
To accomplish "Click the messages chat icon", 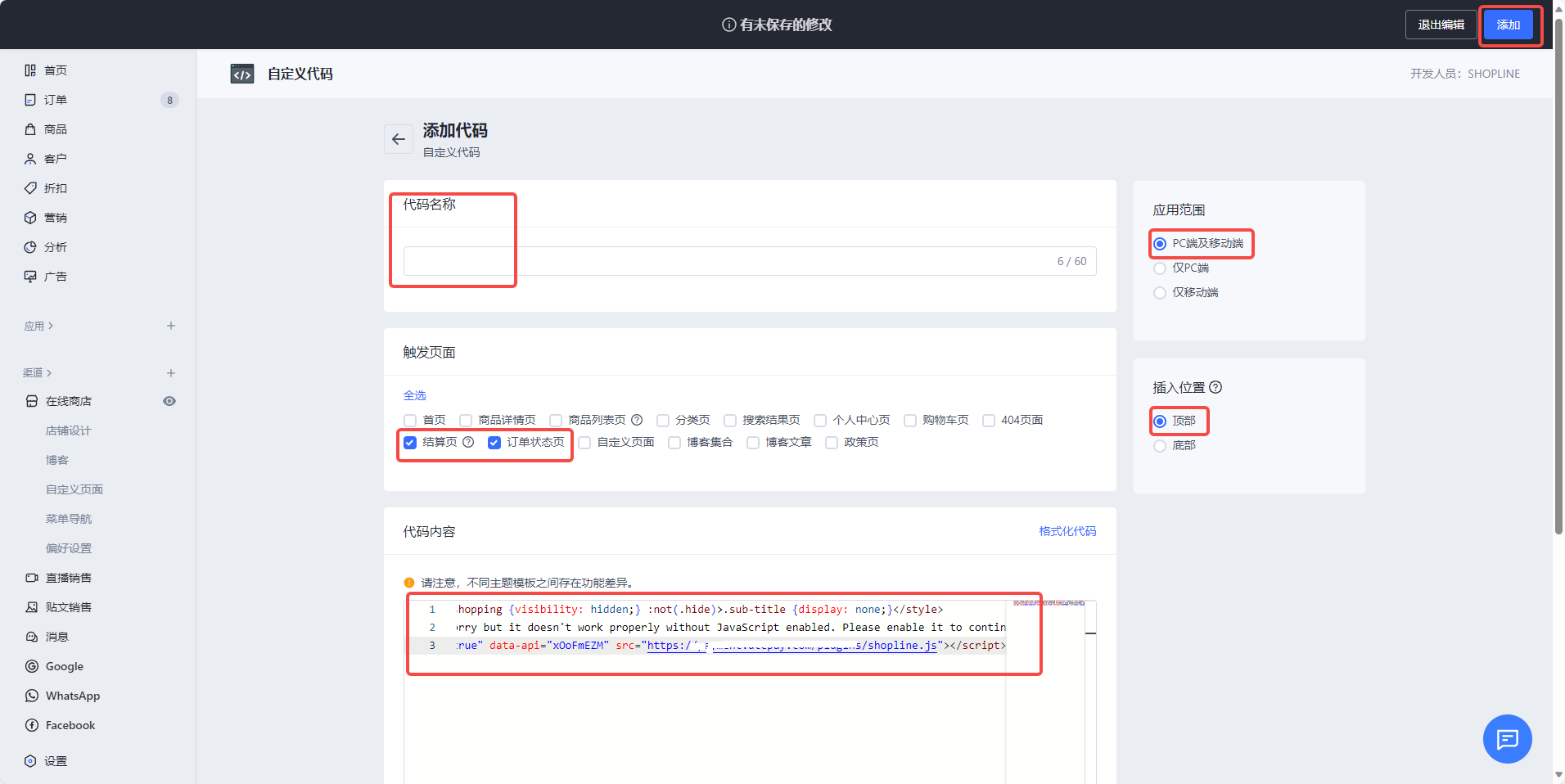I will [32, 637].
